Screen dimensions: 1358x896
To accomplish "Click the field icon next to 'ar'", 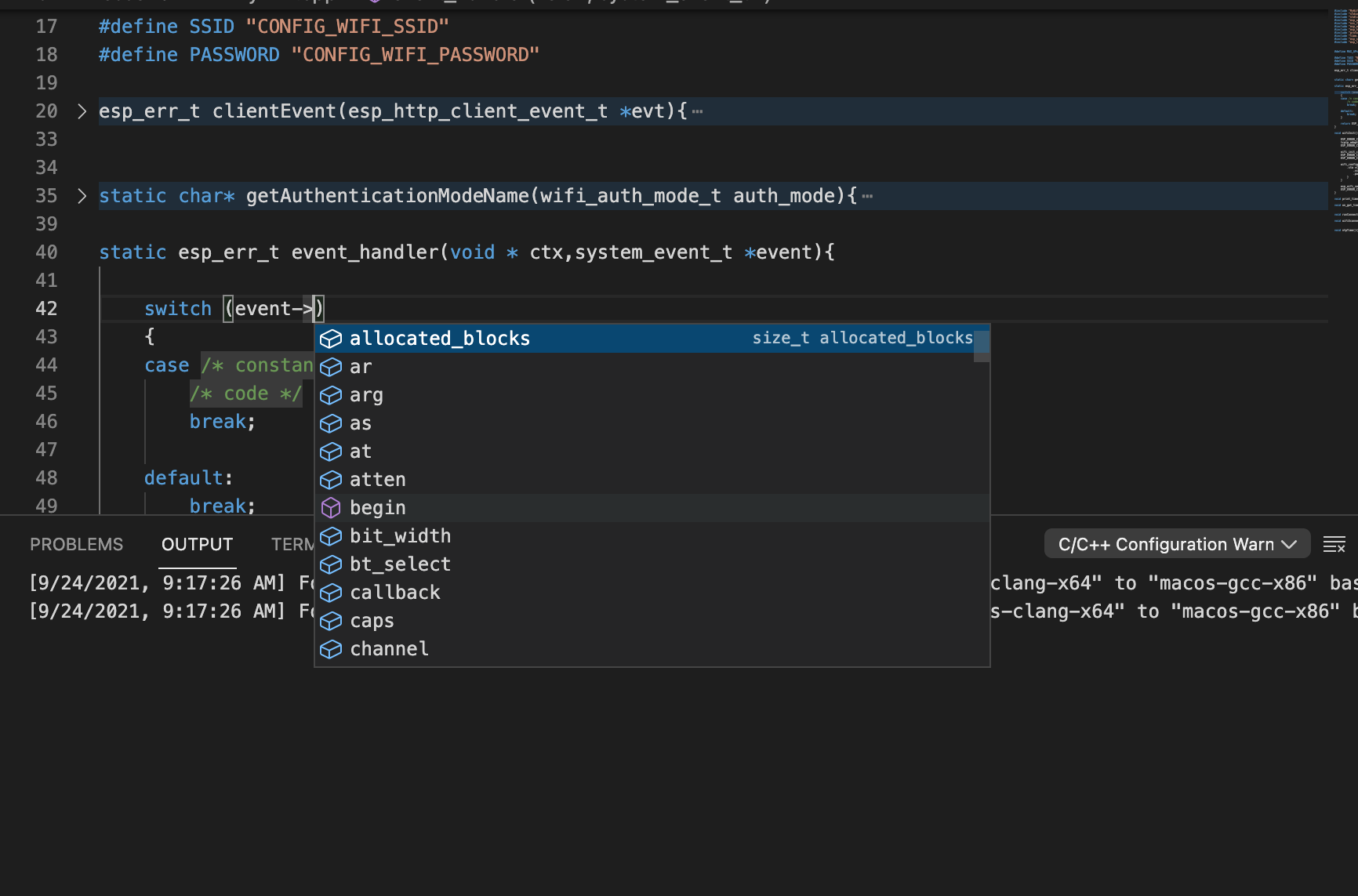I will click(x=331, y=367).
